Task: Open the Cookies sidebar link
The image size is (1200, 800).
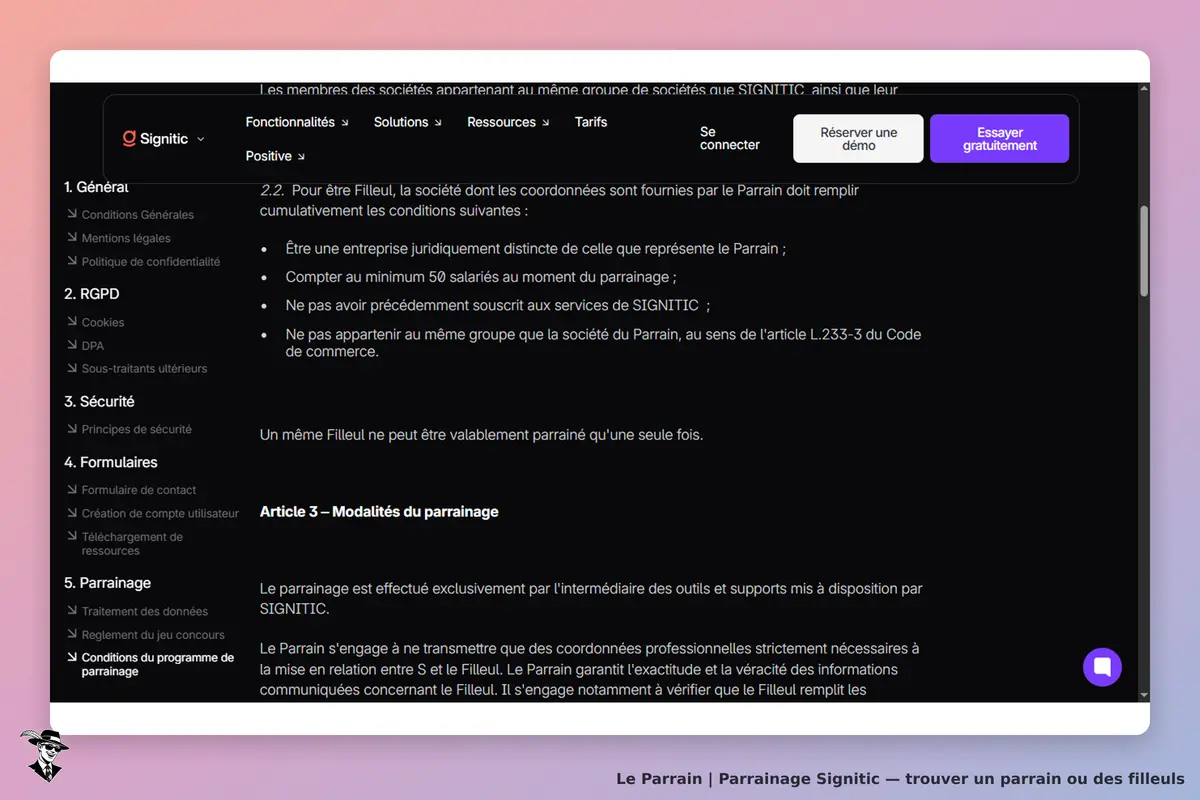Action: [x=103, y=322]
